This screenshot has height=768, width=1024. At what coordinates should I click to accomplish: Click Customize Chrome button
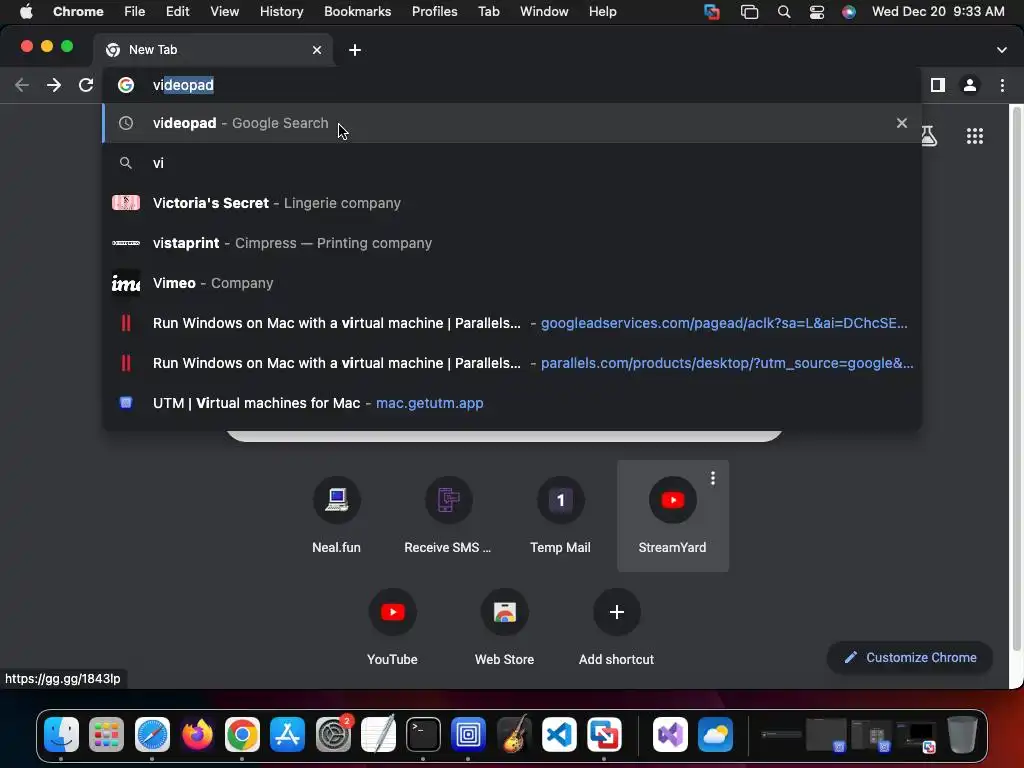pyautogui.click(x=910, y=658)
